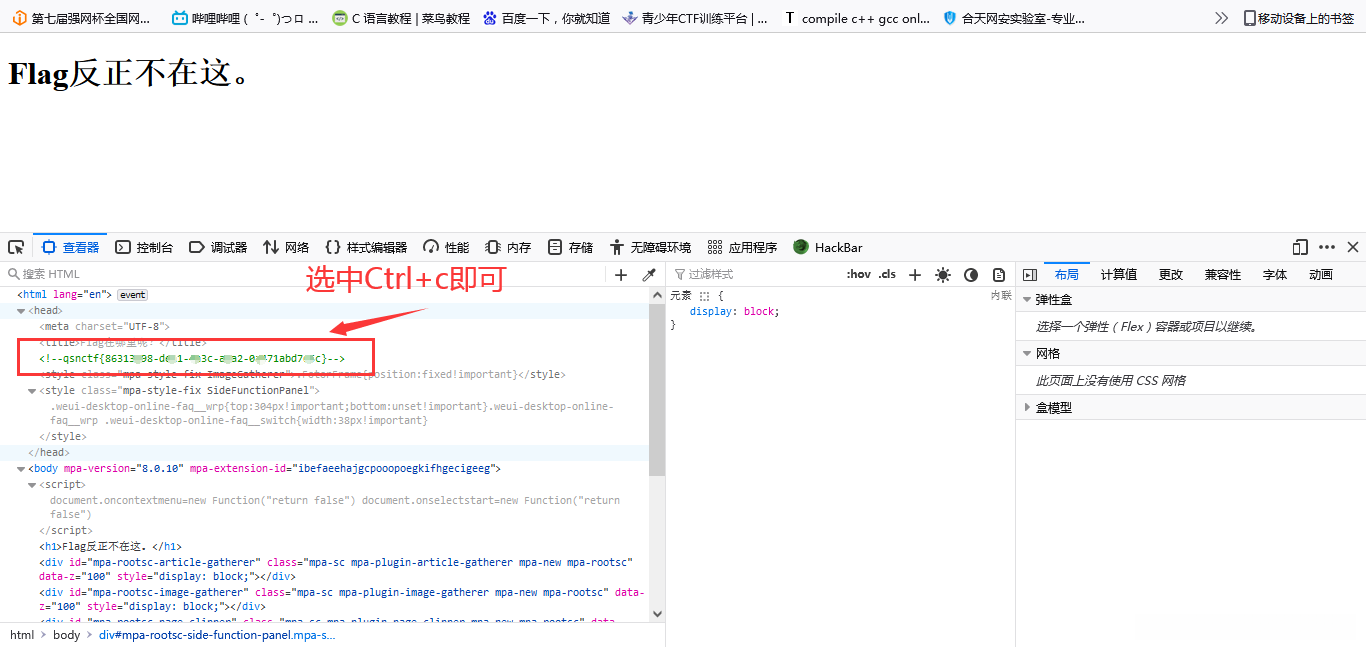
Task: Collapse the head node in markup tree
Action: [21, 311]
